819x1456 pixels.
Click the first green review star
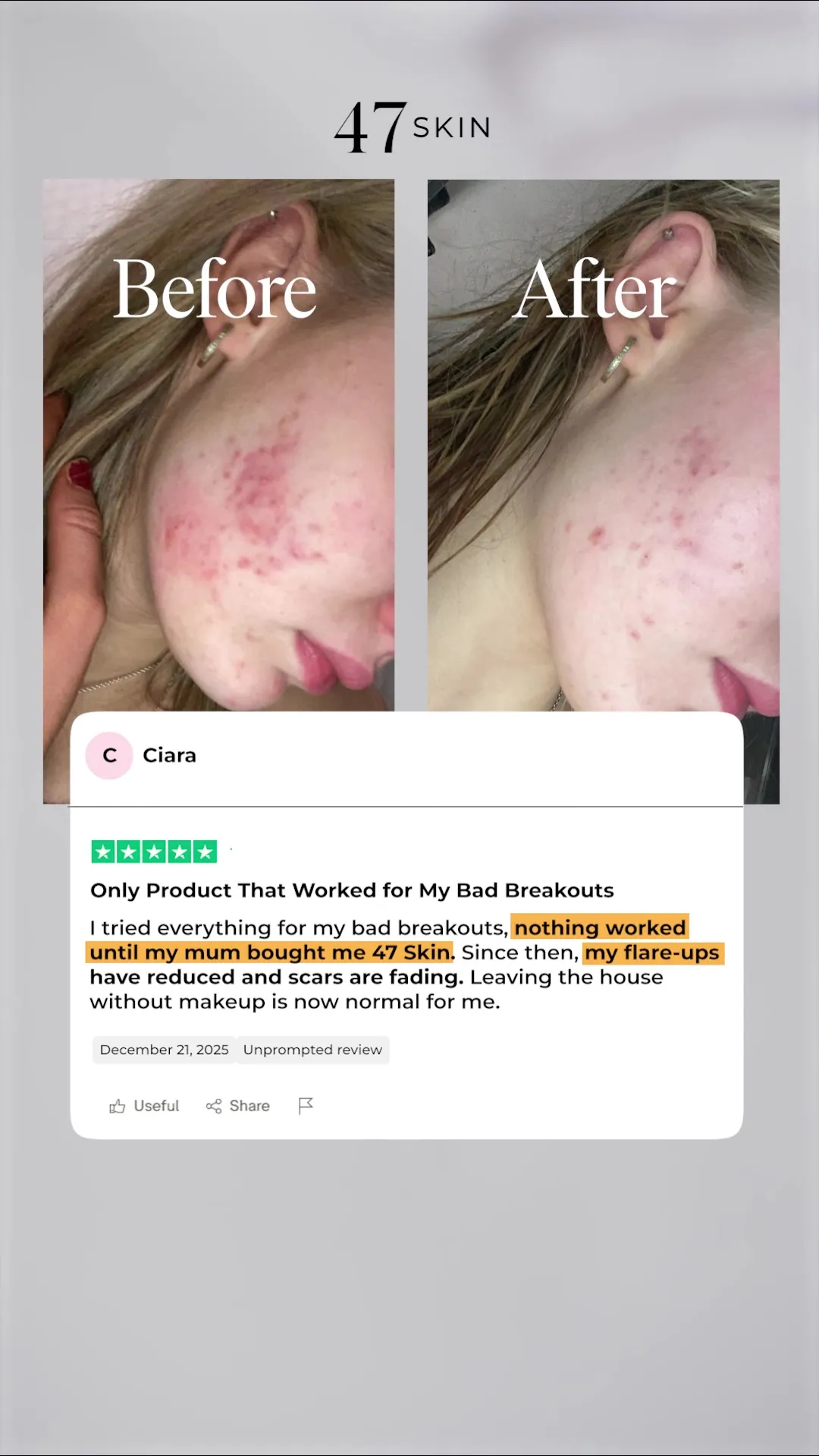point(103,852)
